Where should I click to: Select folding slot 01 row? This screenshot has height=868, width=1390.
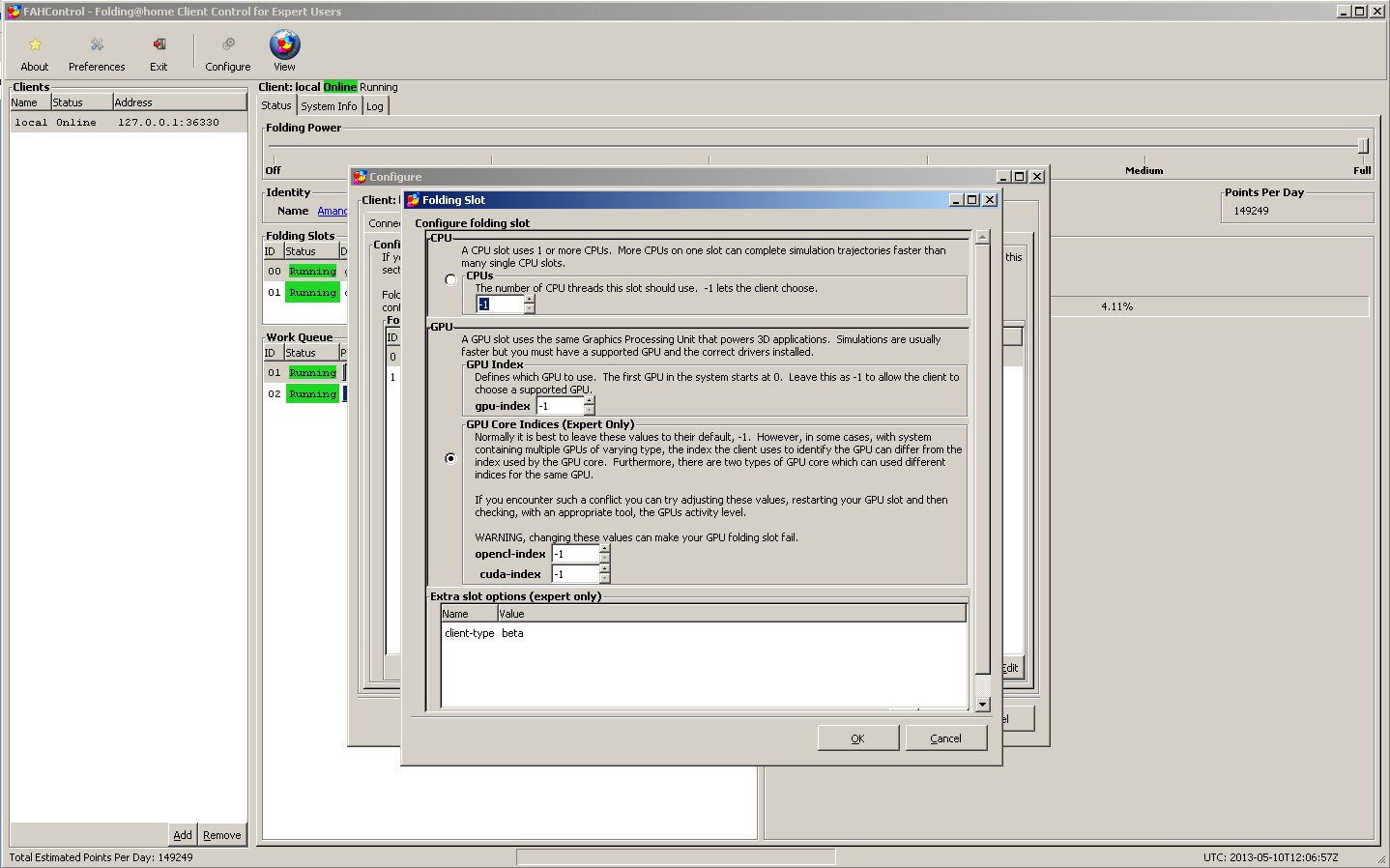coord(305,293)
